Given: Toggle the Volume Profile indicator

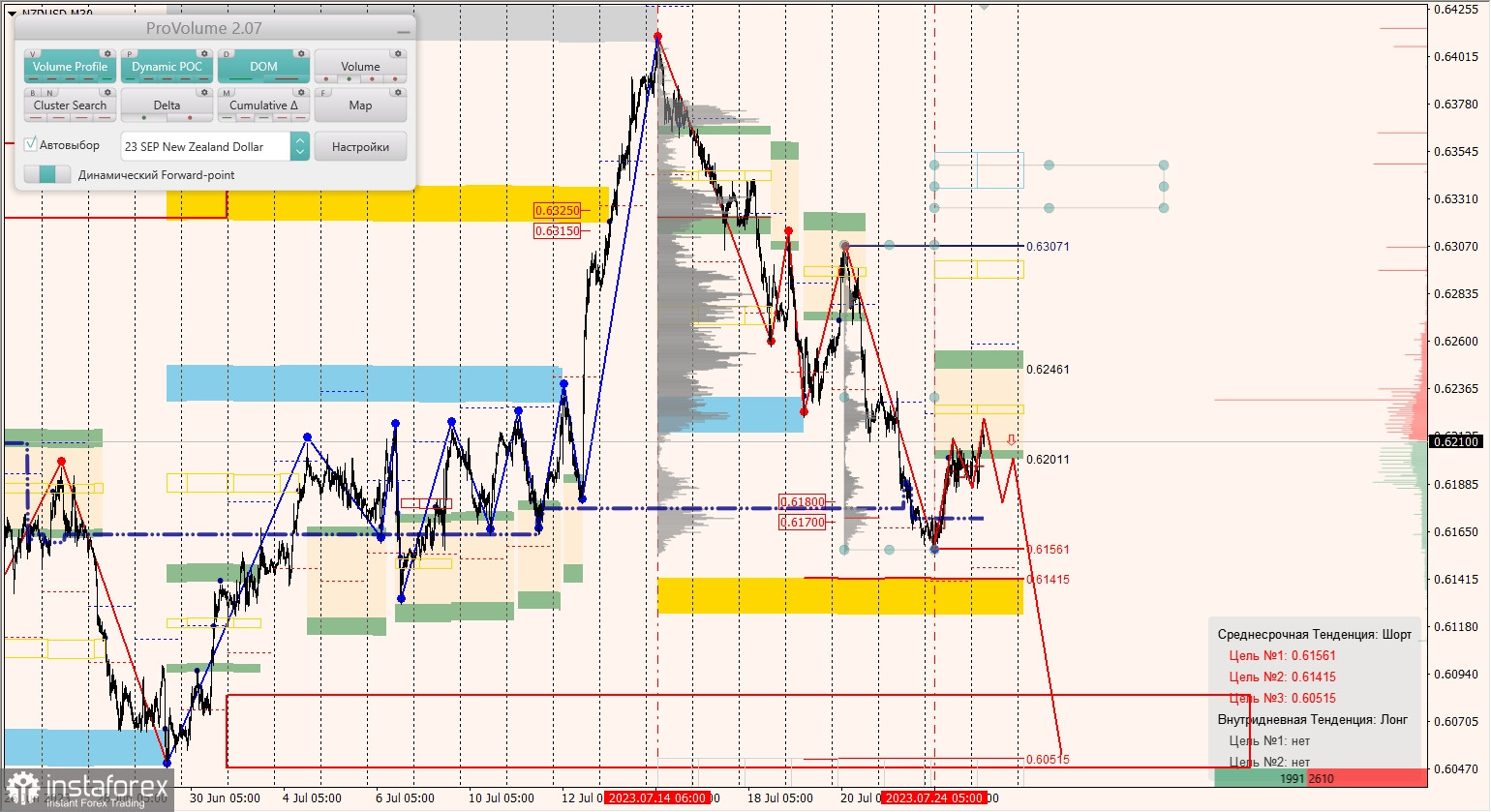Looking at the screenshot, I should pyautogui.click(x=70, y=67).
